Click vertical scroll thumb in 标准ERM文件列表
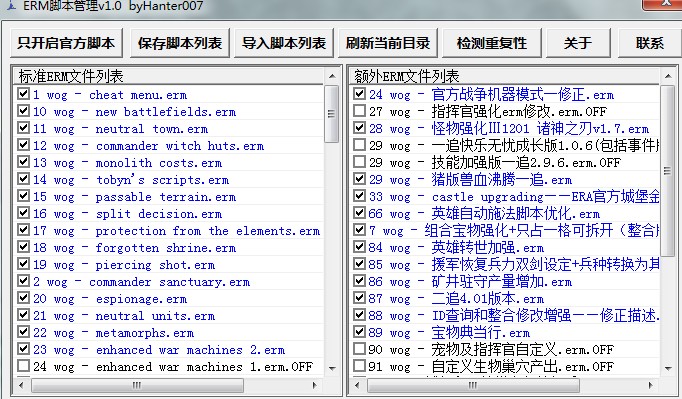The width and height of the screenshot is (682, 399). (331, 114)
